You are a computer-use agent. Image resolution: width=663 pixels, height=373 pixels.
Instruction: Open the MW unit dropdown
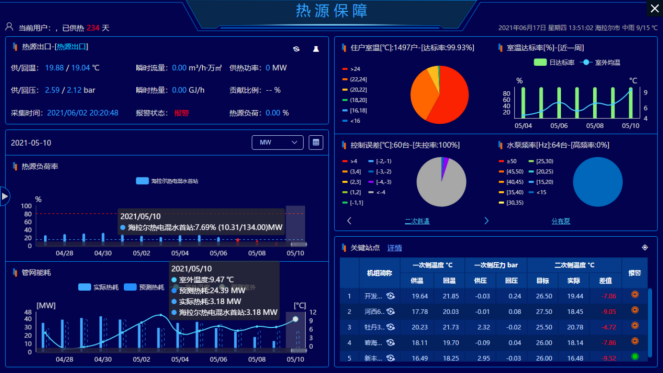[277, 143]
